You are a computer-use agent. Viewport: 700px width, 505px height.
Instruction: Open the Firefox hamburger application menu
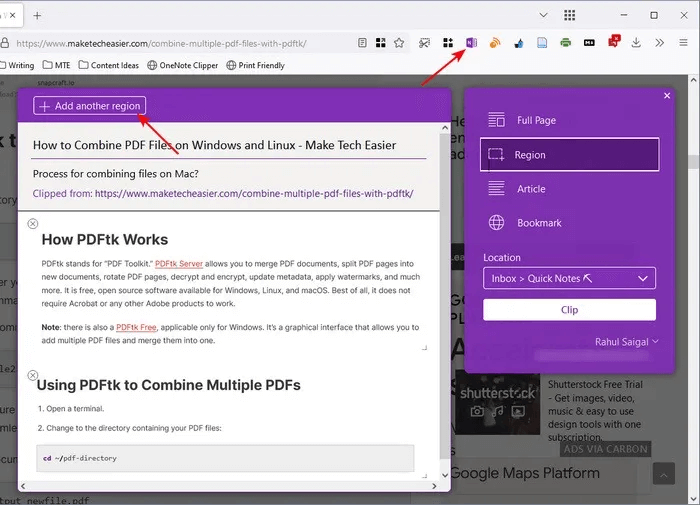[683, 43]
